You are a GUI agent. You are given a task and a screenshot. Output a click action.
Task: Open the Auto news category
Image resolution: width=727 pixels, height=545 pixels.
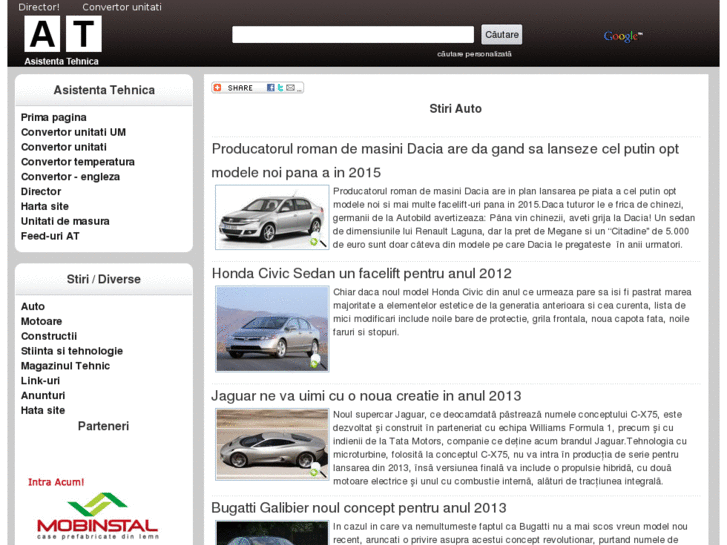[x=33, y=307]
